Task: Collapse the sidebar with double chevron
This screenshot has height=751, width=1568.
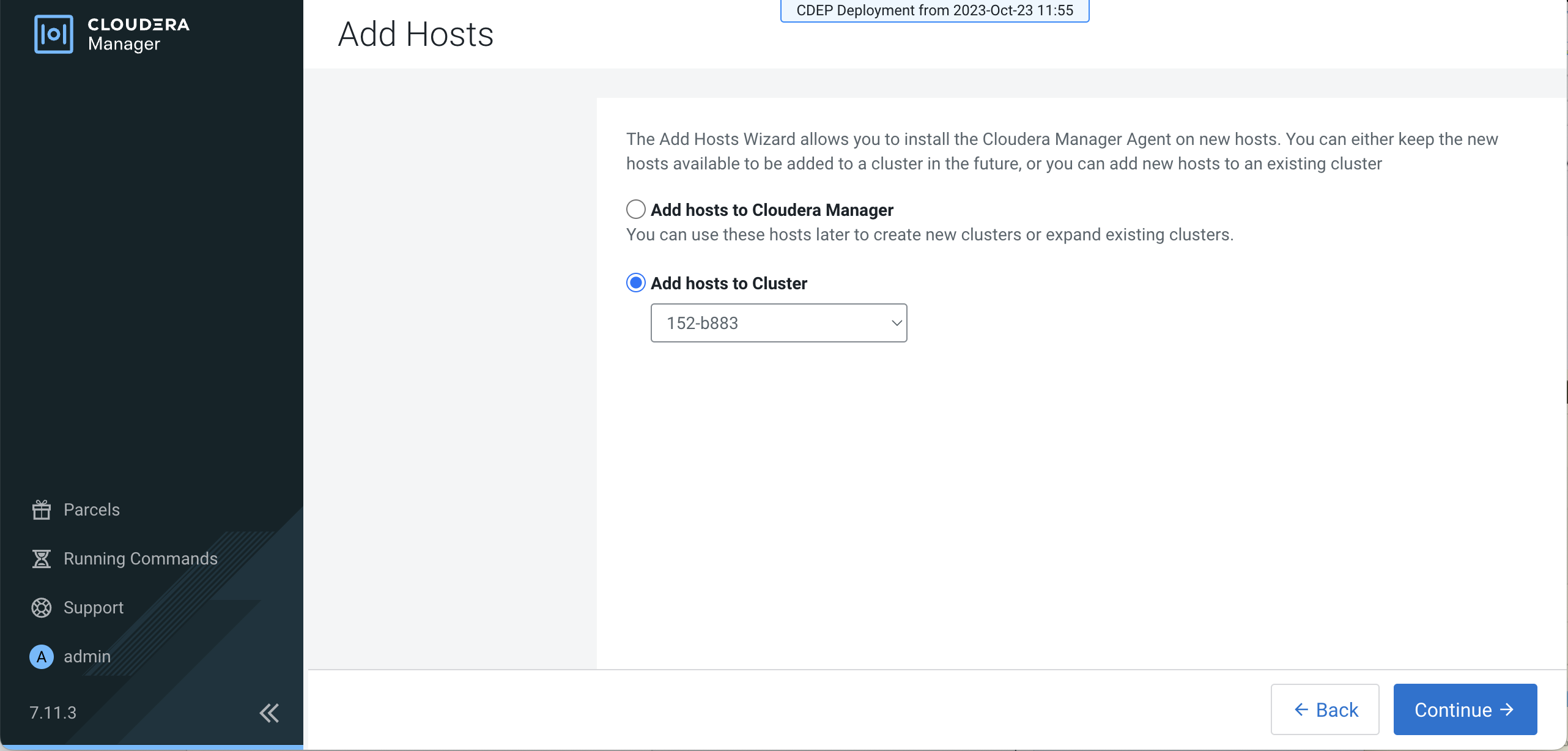Action: click(269, 712)
